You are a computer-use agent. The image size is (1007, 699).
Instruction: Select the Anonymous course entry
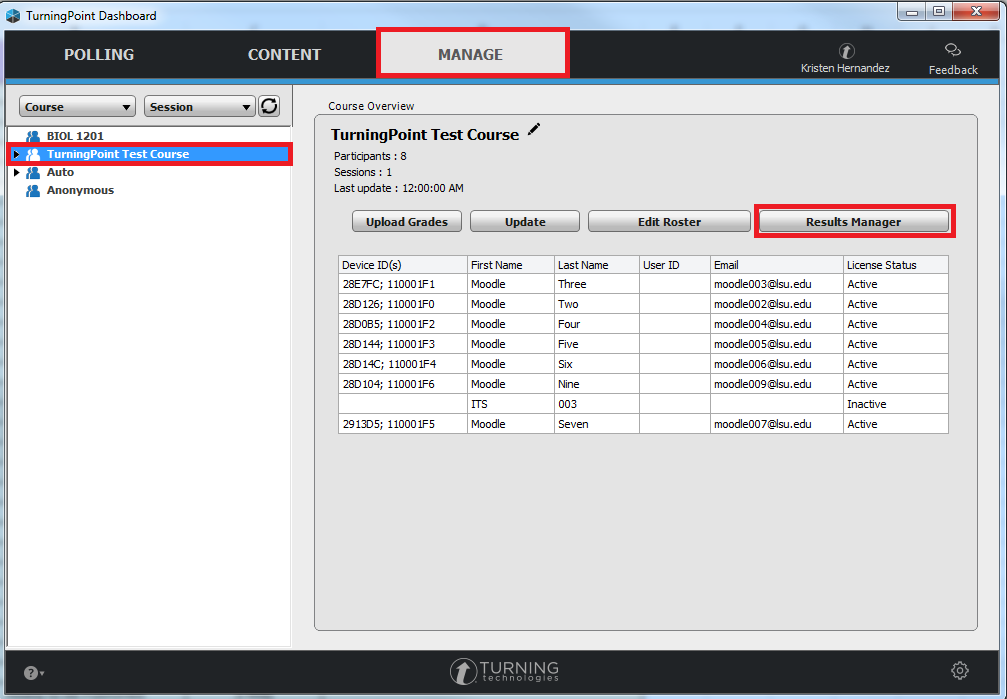pyautogui.click(x=80, y=190)
